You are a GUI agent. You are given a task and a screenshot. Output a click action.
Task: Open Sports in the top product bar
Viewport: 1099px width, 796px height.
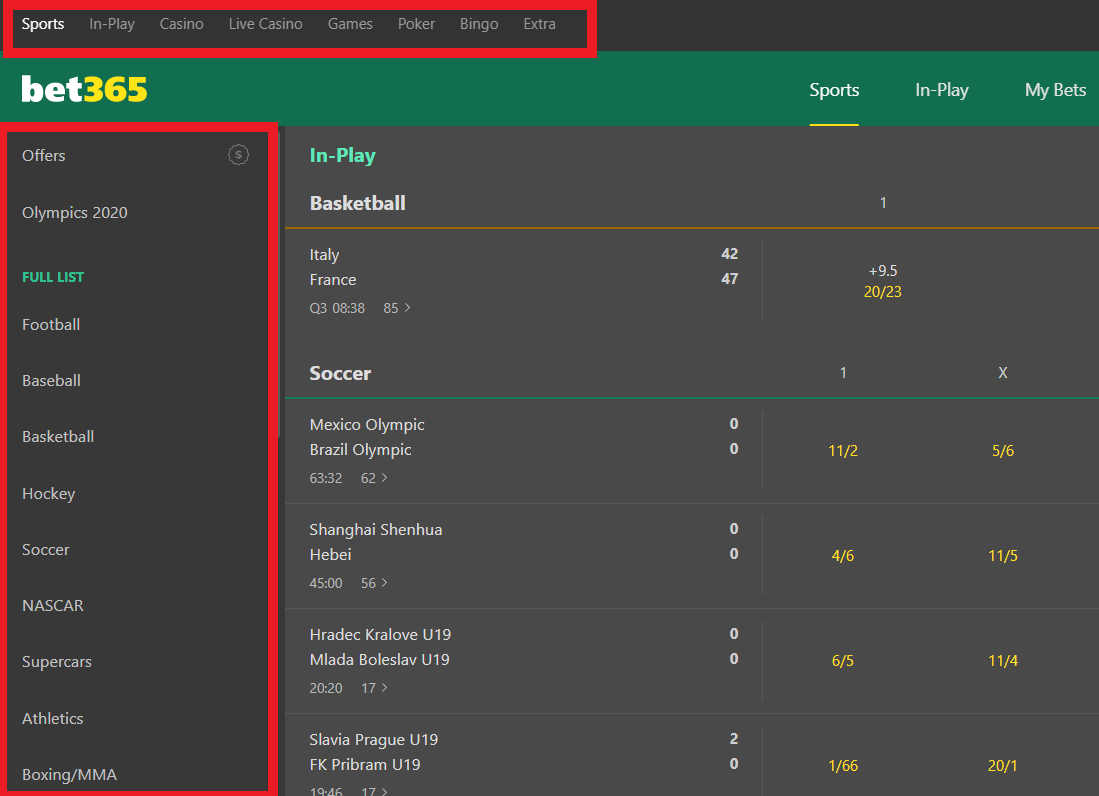[43, 24]
